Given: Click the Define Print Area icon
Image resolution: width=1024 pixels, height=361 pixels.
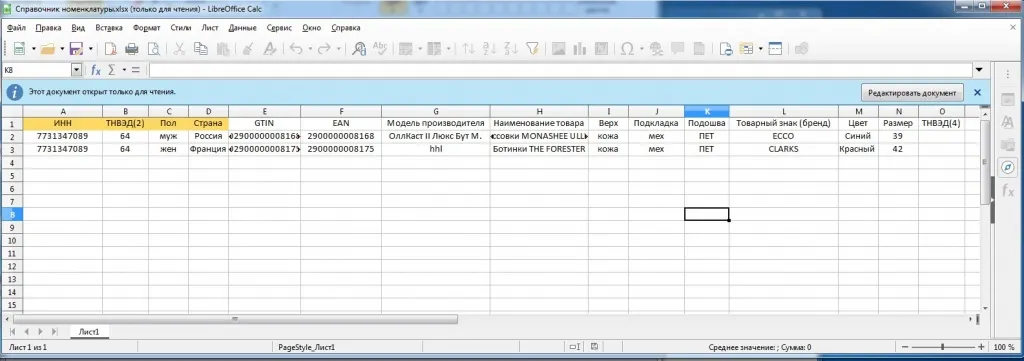Looking at the screenshot, I should [726, 49].
